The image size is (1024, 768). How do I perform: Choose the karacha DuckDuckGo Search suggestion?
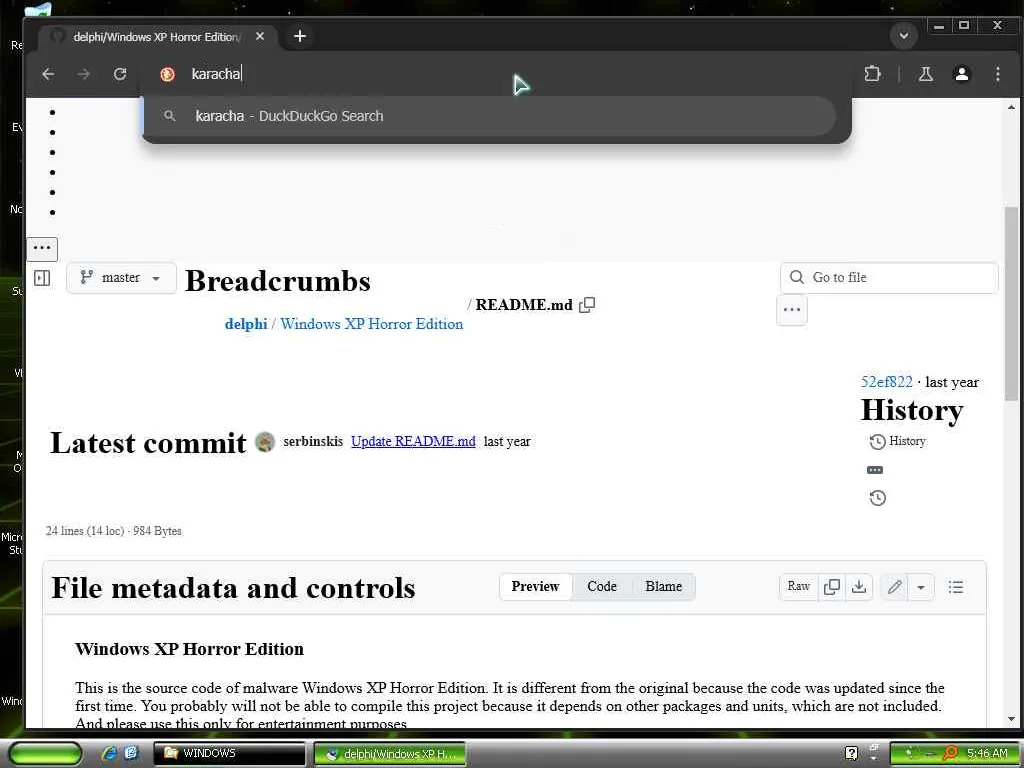(x=490, y=116)
